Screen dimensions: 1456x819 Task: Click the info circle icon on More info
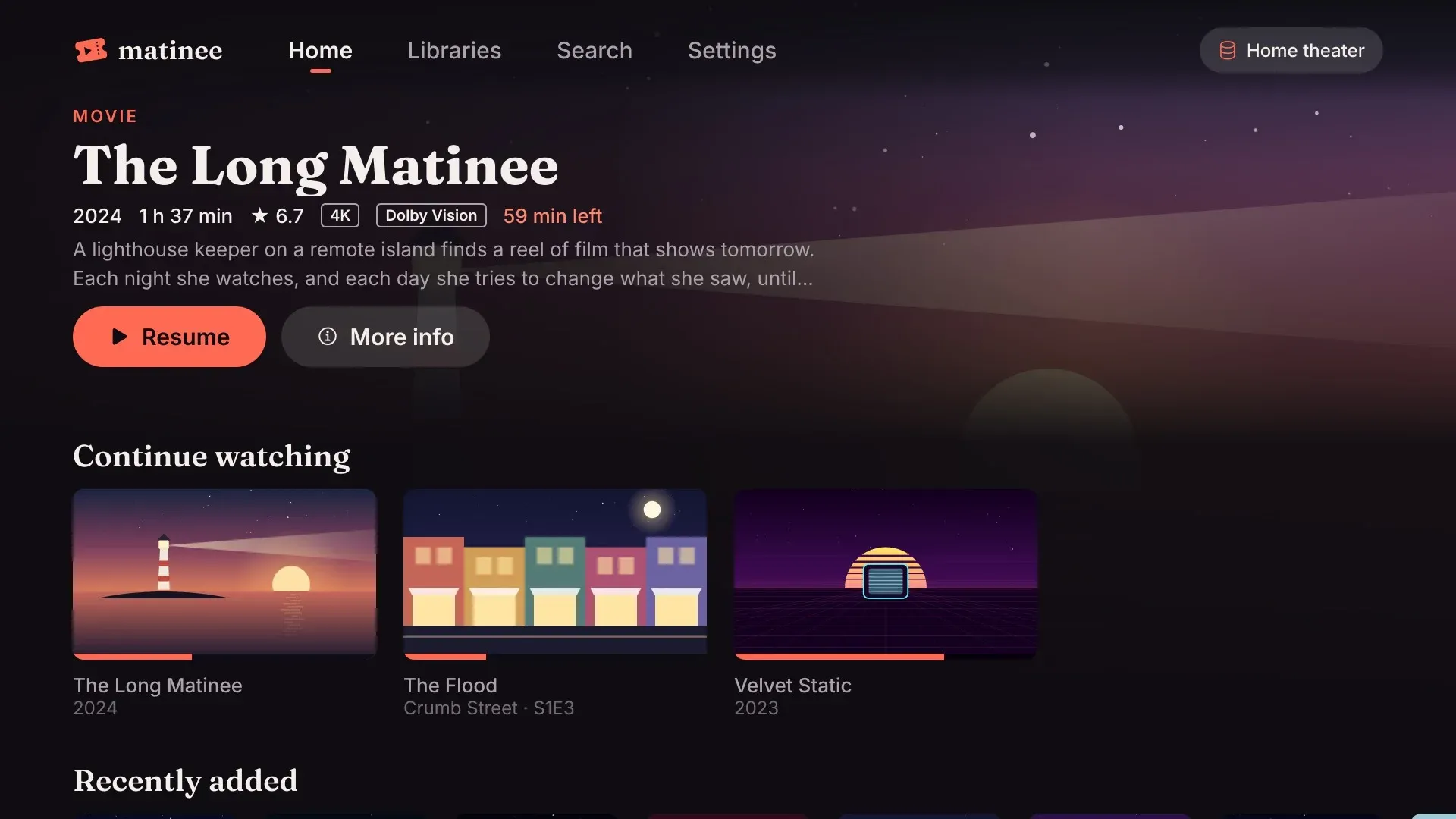point(327,336)
